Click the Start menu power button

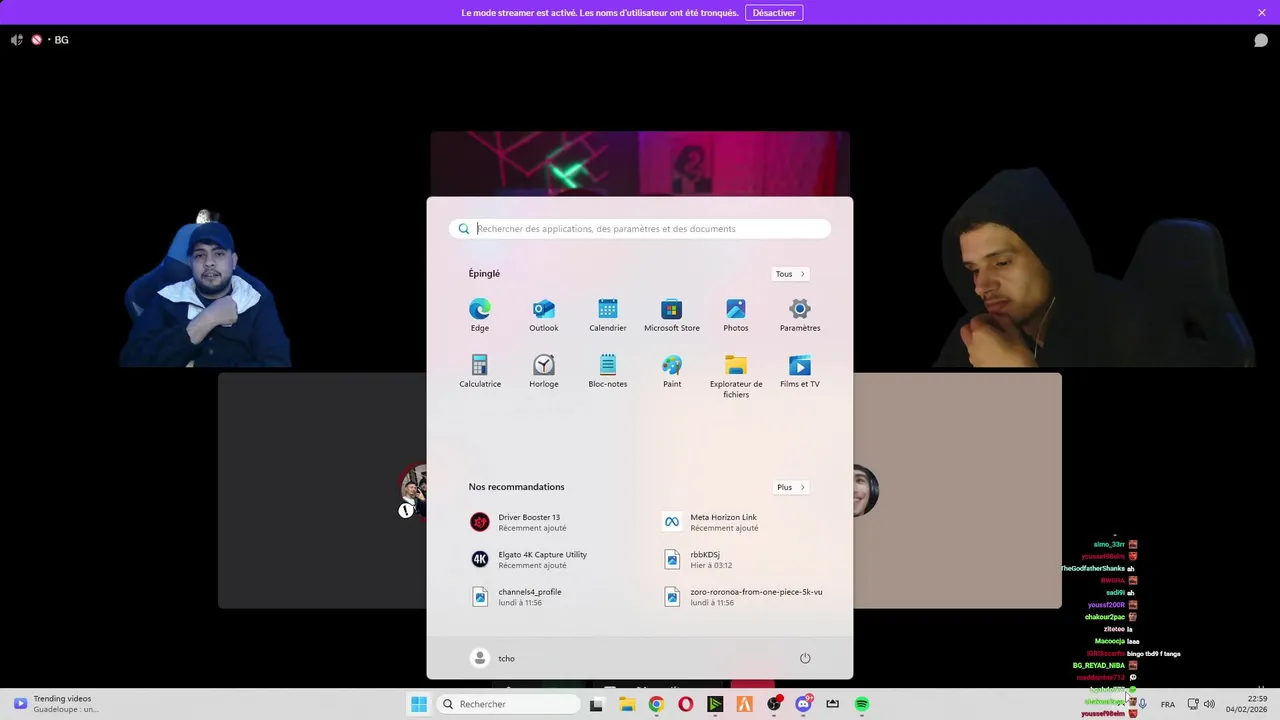click(x=805, y=658)
